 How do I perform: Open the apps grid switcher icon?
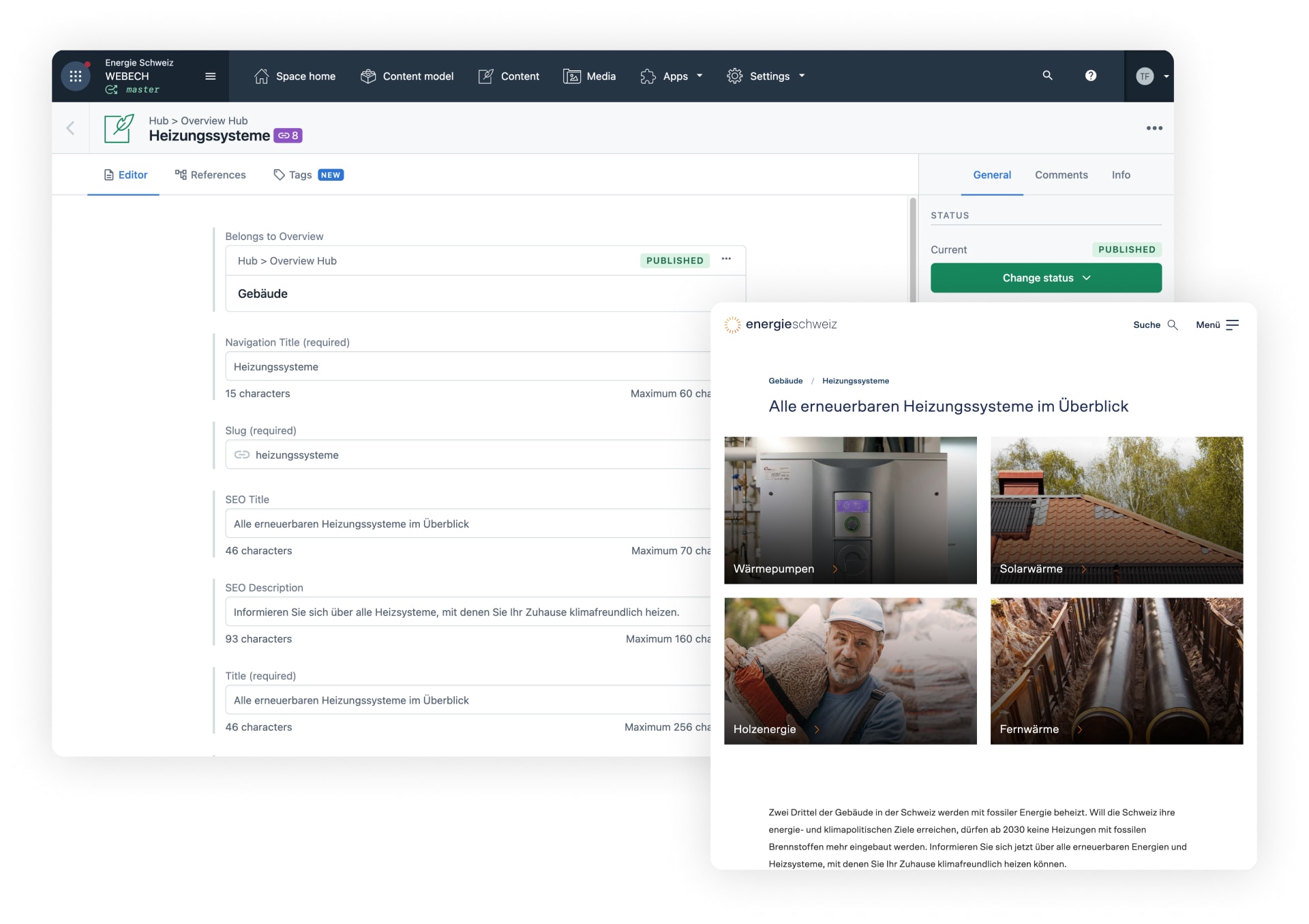[76, 76]
